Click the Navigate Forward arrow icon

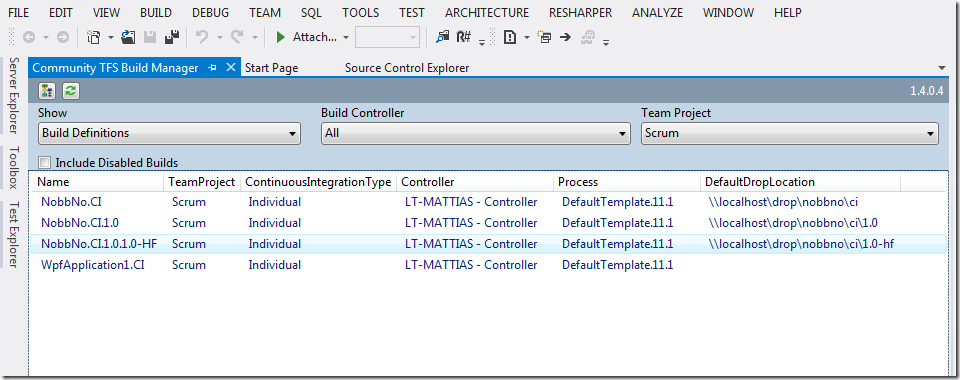tap(62, 37)
